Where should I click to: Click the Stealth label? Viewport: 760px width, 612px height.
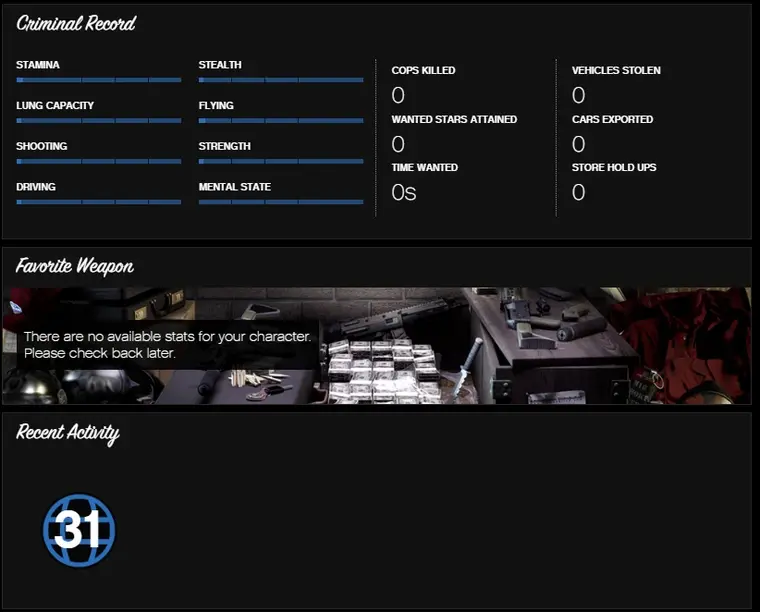[x=220, y=65]
